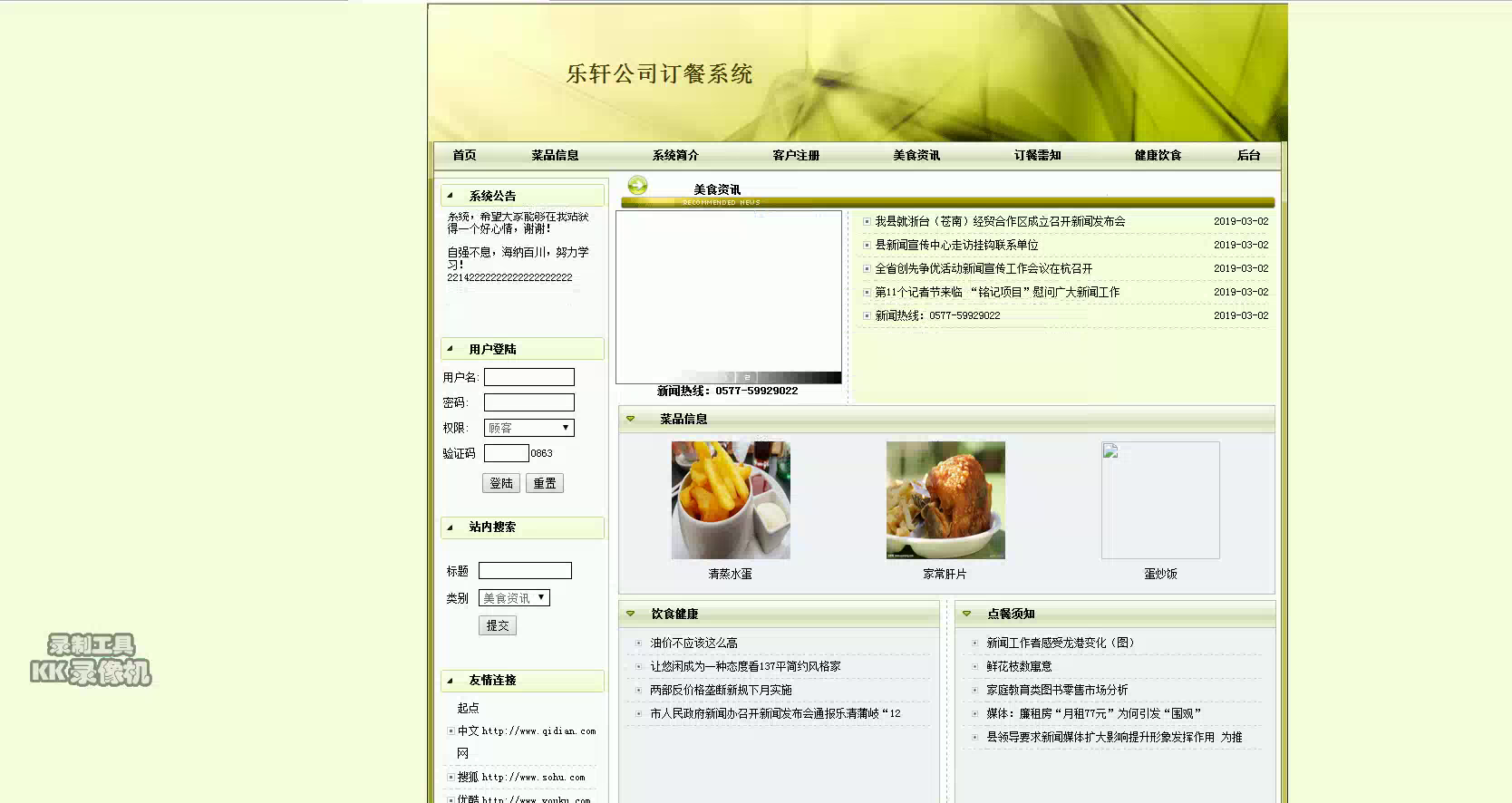The width and height of the screenshot is (1512, 803).
Task: Open the 新闻热线：0577-59929022 list entry
Action: click(x=937, y=315)
